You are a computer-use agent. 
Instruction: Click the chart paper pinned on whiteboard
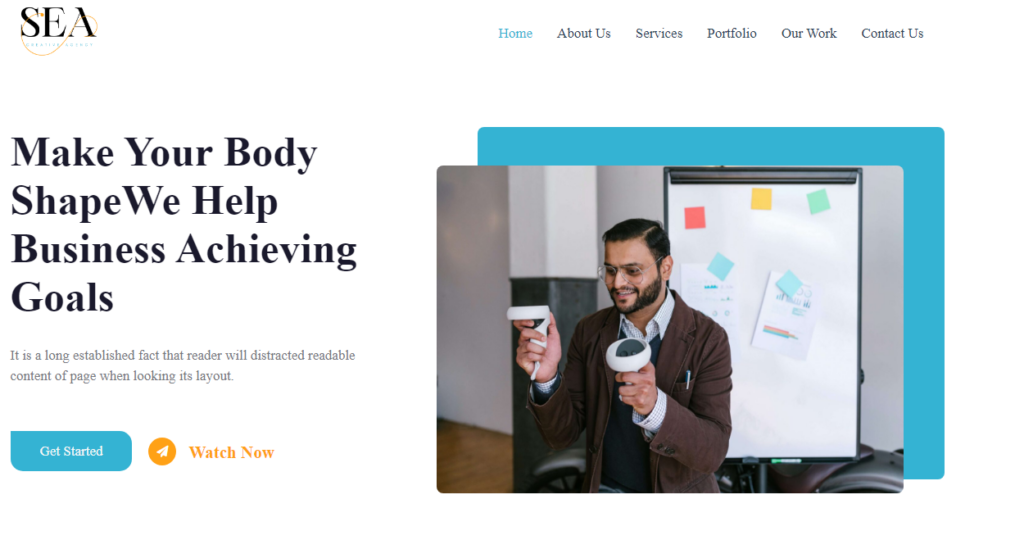(784, 315)
